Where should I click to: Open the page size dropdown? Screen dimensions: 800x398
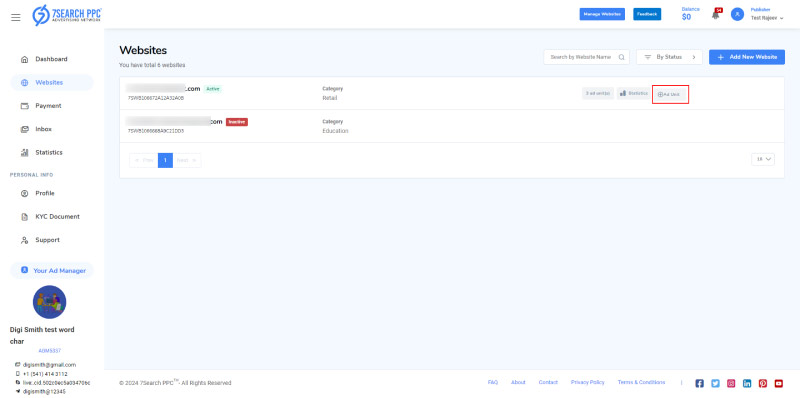coord(763,159)
